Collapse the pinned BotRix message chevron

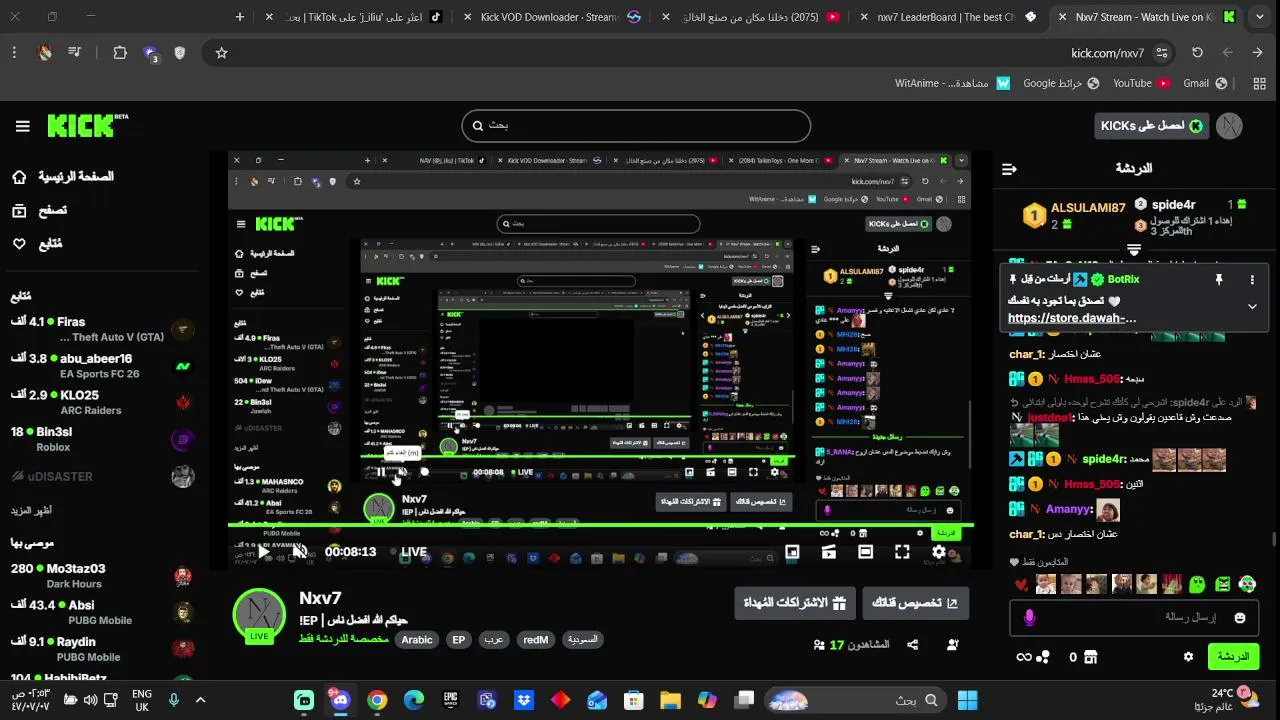(1252, 307)
